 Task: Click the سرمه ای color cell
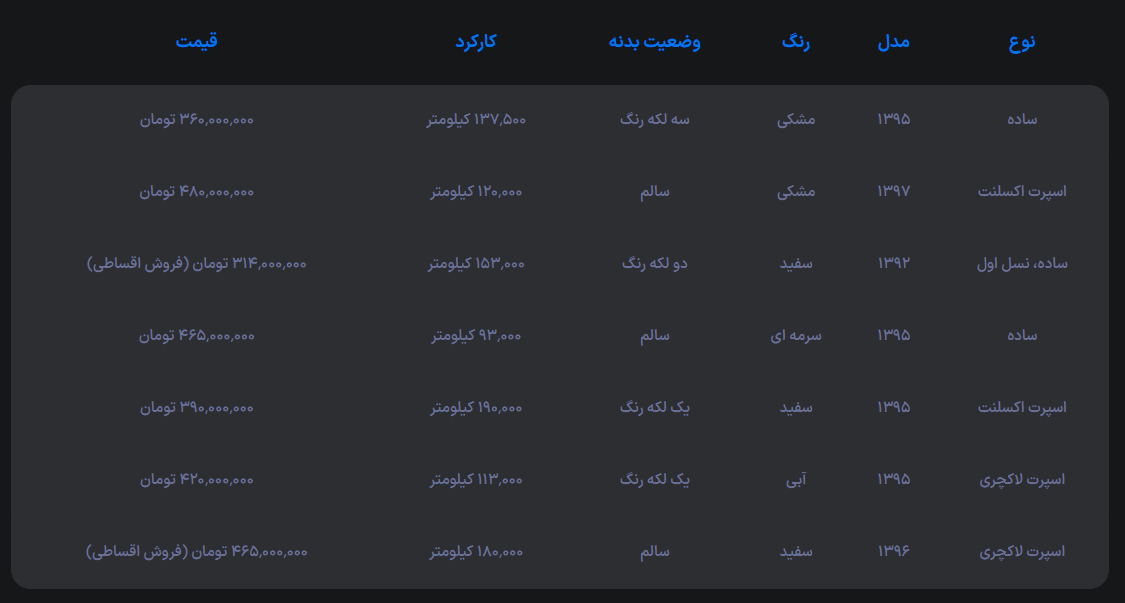(x=796, y=335)
